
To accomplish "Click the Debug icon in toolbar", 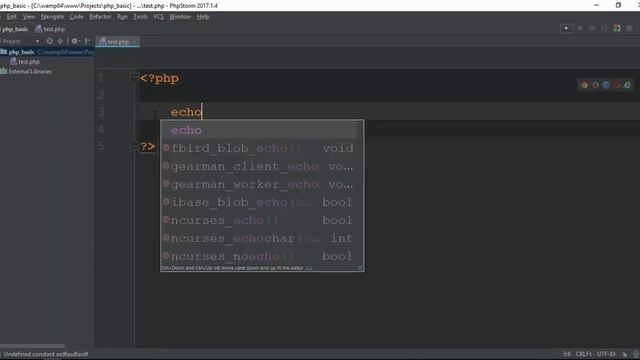I will coord(592,28).
